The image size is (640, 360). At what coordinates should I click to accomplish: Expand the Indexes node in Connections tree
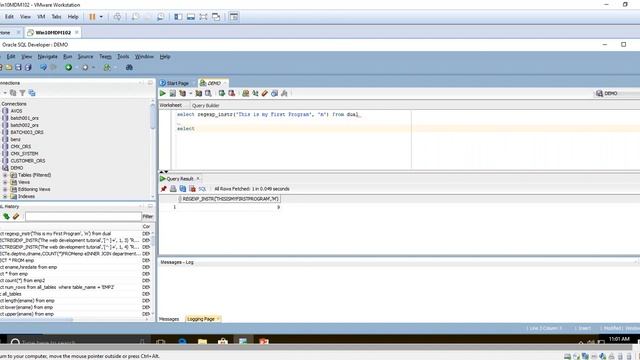tap(5, 196)
